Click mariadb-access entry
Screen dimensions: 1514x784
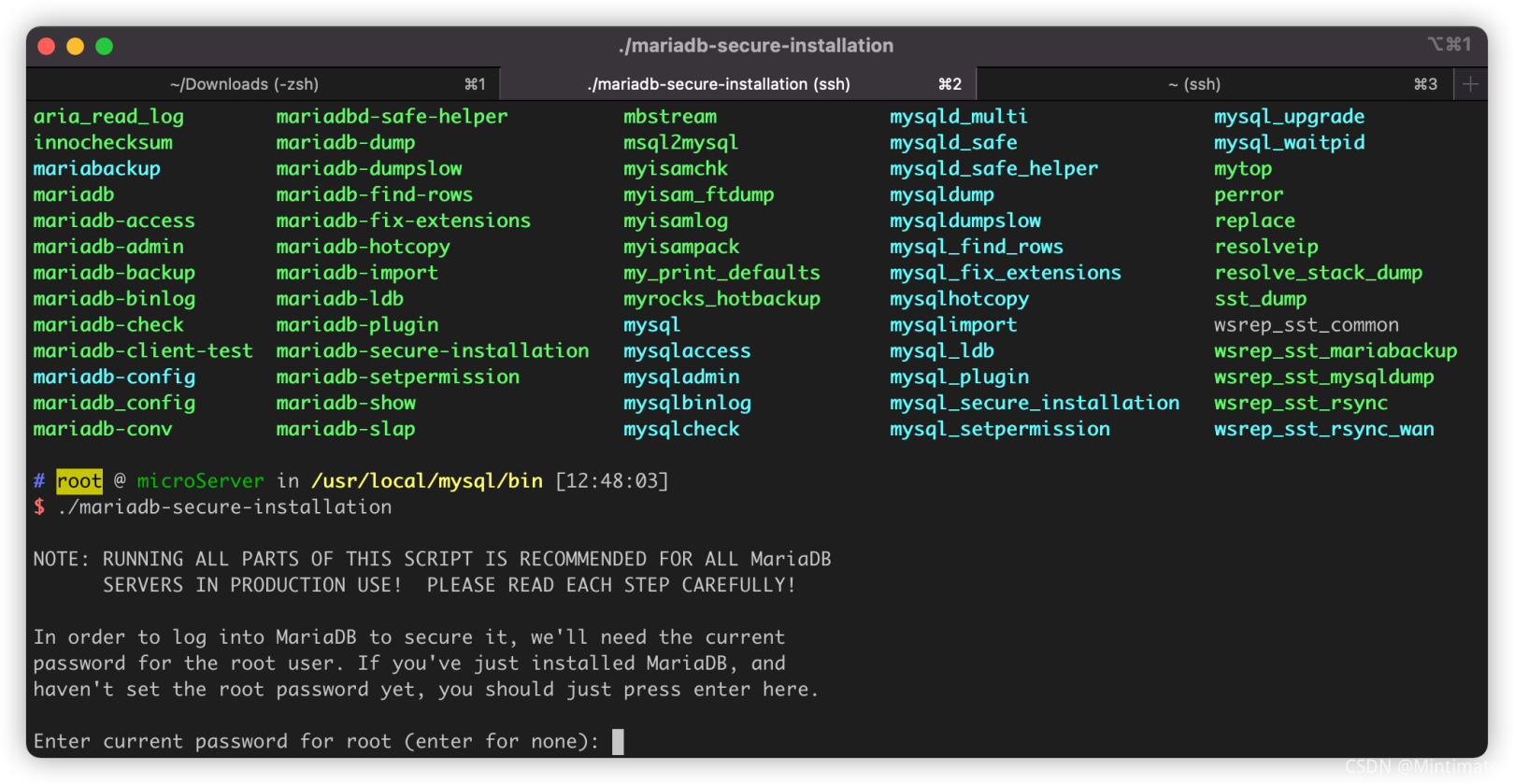click(114, 221)
